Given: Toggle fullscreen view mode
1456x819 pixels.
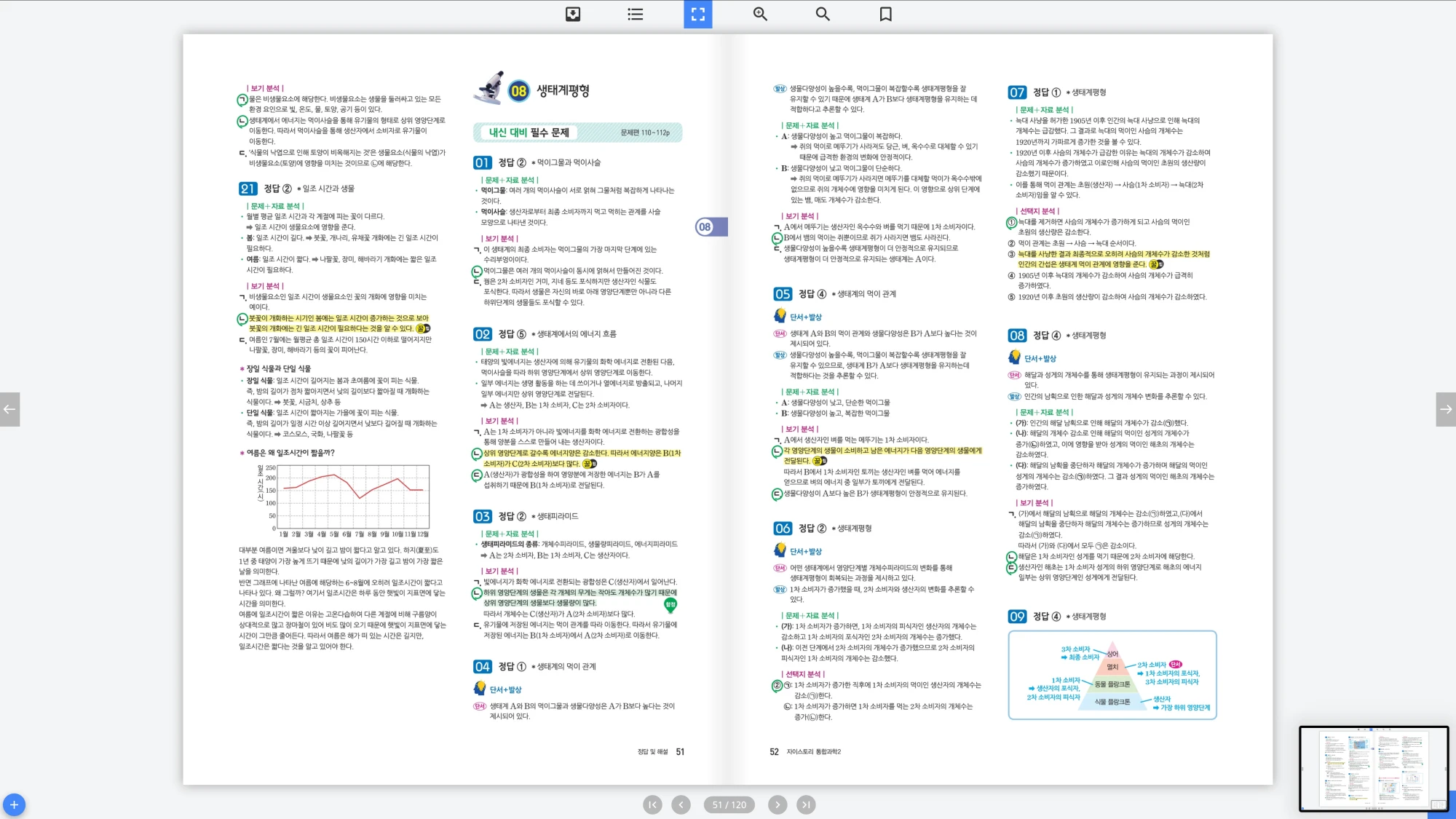Looking at the screenshot, I should click(x=697, y=14).
